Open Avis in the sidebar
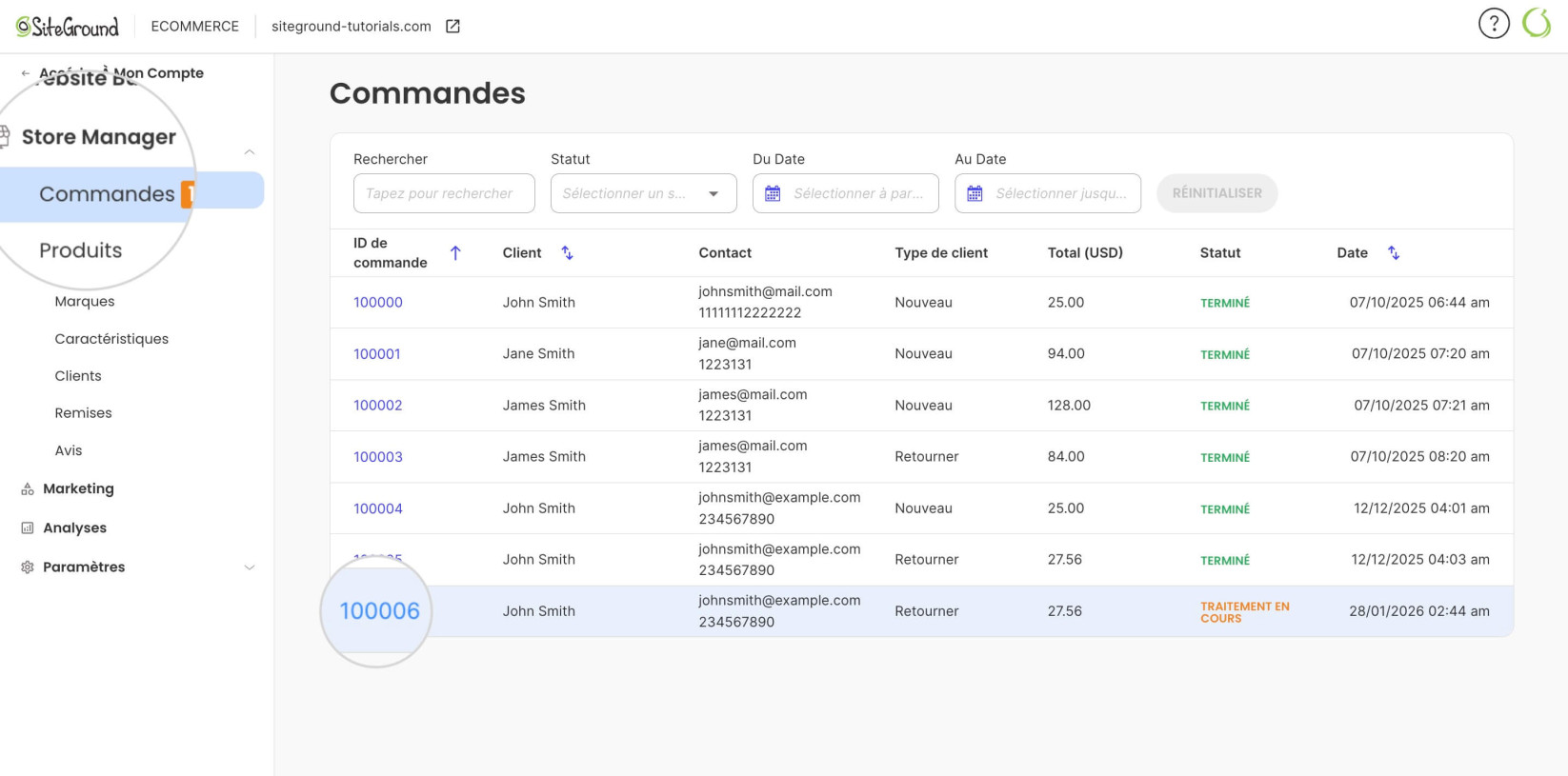This screenshot has height=776, width=1568. [69, 451]
